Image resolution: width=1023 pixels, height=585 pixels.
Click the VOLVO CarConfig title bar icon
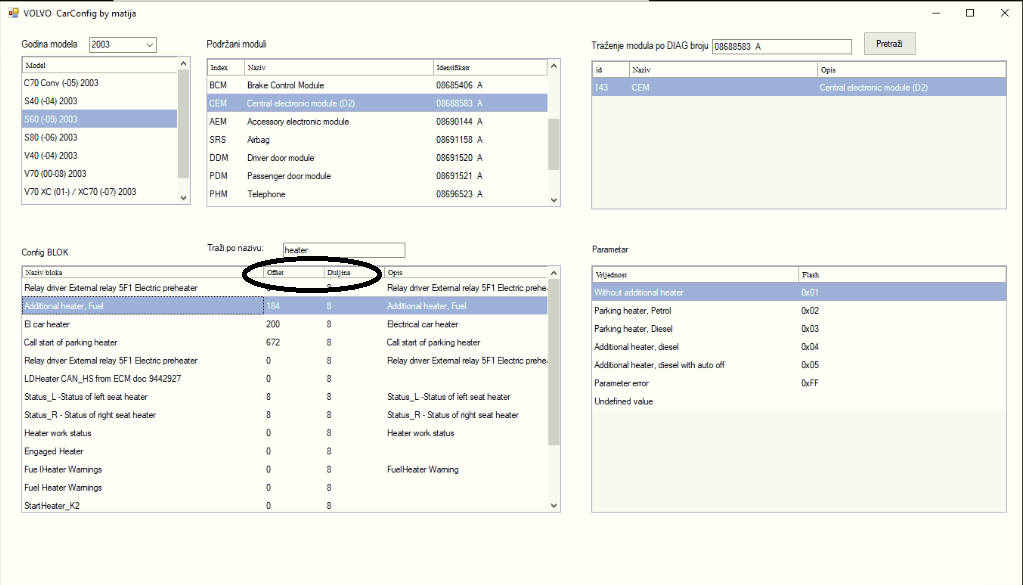13,13
